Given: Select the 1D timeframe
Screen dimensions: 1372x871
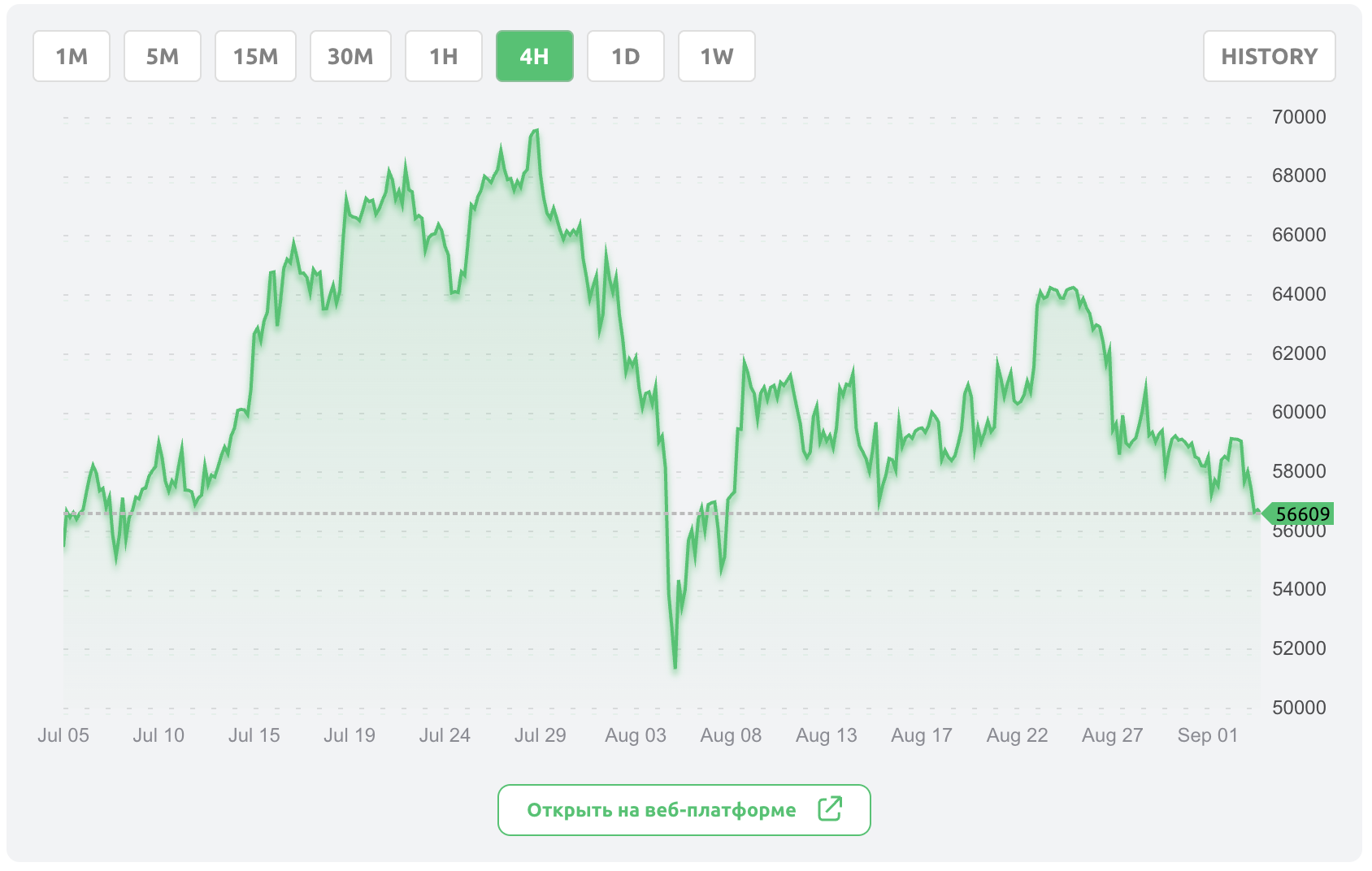Looking at the screenshot, I should tap(626, 56).
